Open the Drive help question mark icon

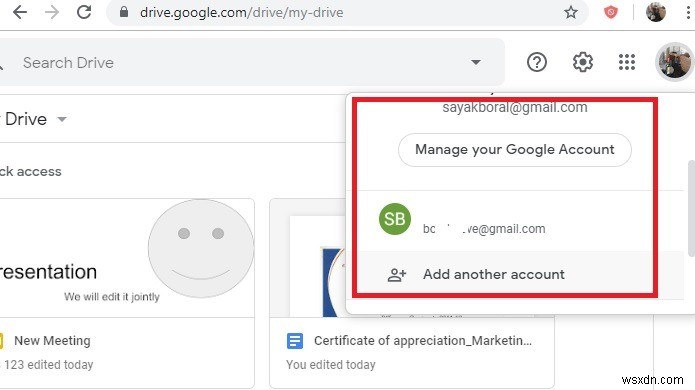537,62
